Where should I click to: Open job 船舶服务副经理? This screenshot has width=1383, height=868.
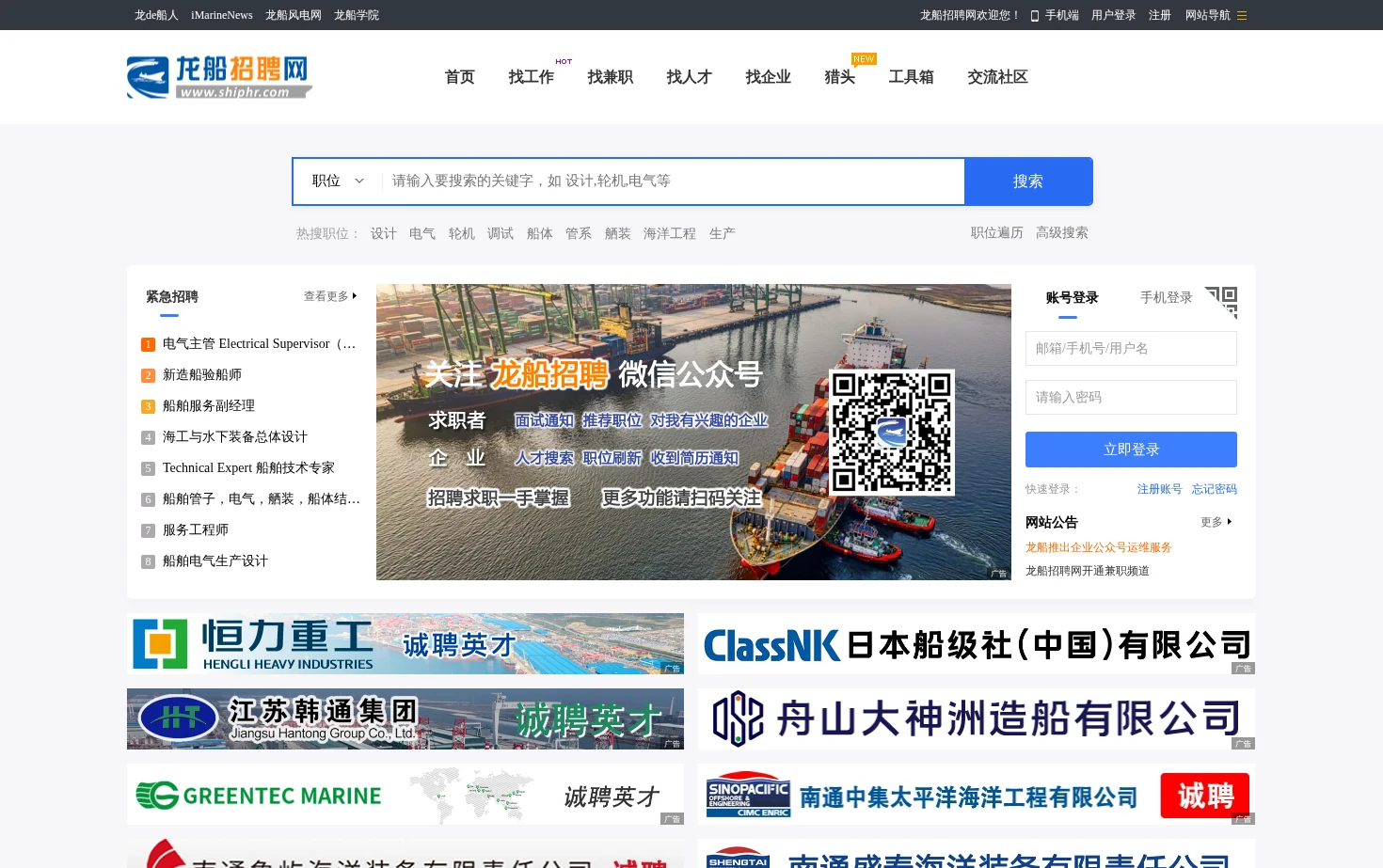(209, 406)
